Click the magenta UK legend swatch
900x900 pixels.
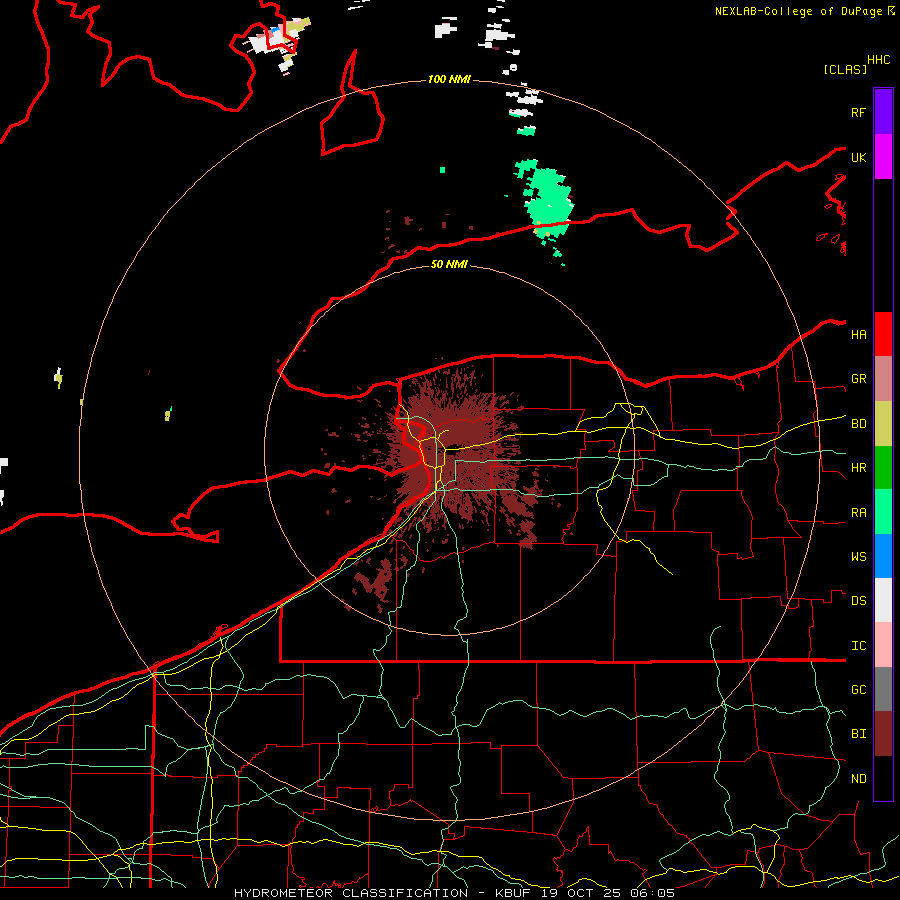click(x=883, y=156)
